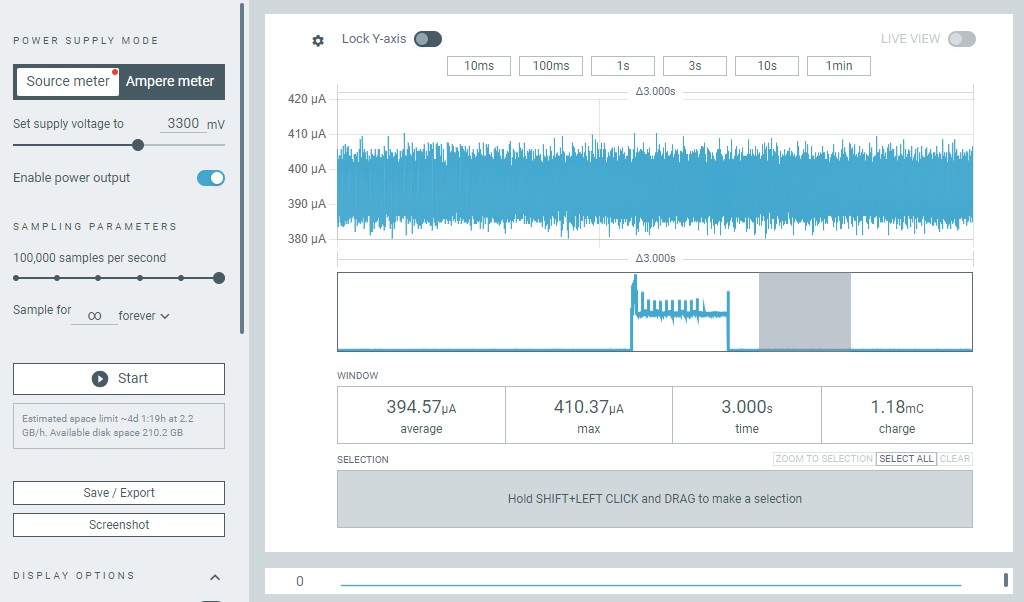1024x602 pixels.
Task: Disable the power output switch
Action: (211, 178)
